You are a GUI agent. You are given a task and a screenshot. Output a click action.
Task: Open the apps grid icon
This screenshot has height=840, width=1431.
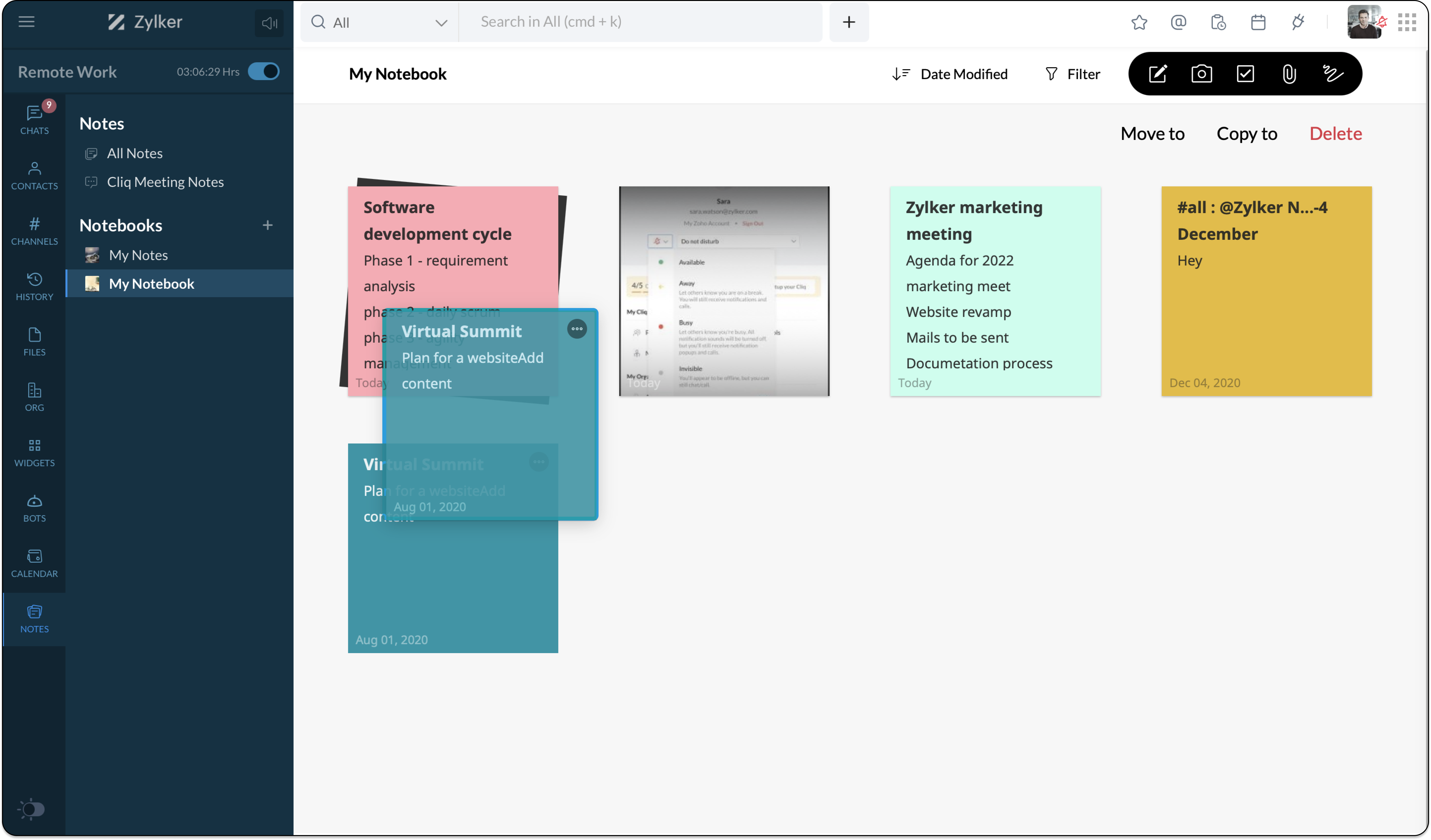[1407, 22]
